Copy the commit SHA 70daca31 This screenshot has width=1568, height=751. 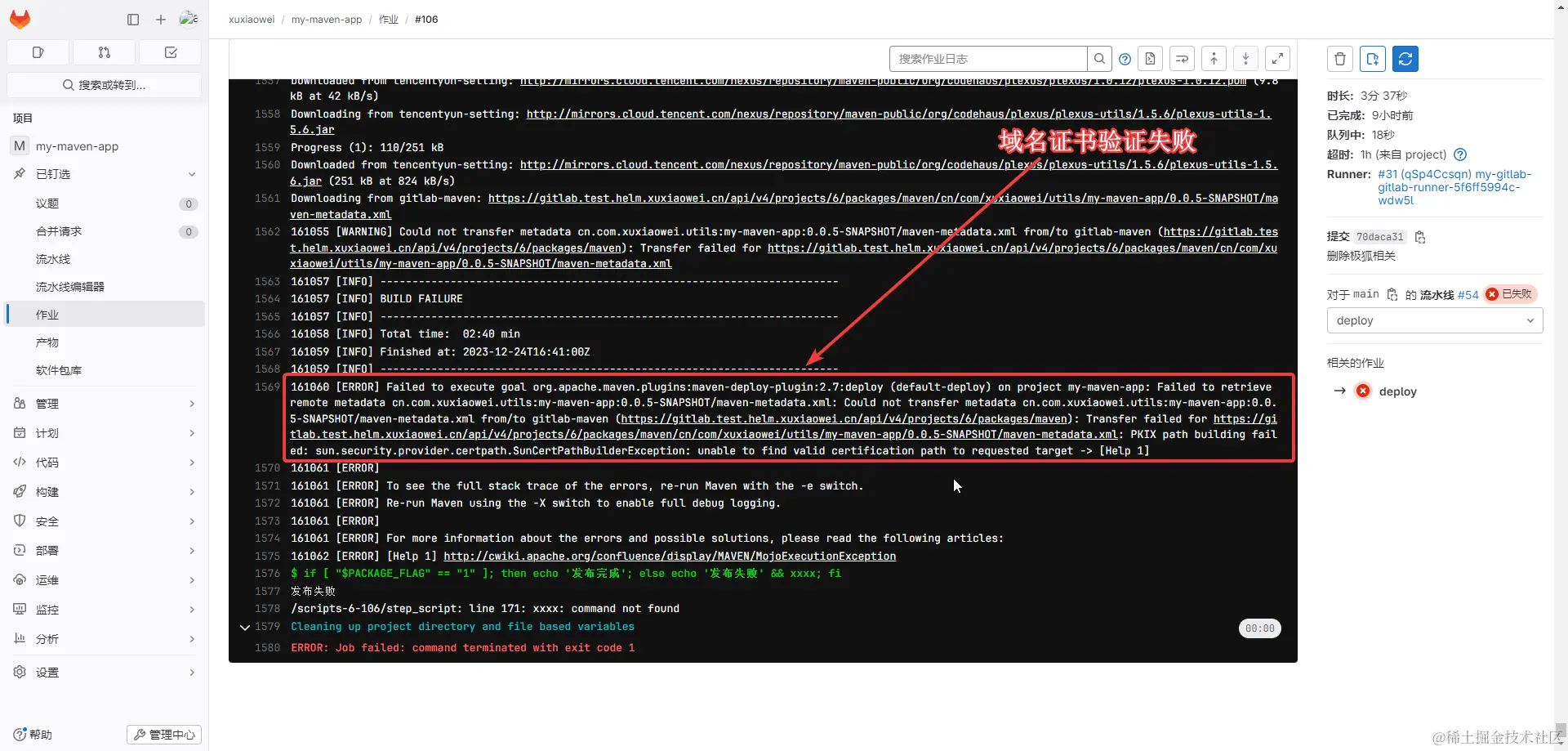(x=1420, y=237)
